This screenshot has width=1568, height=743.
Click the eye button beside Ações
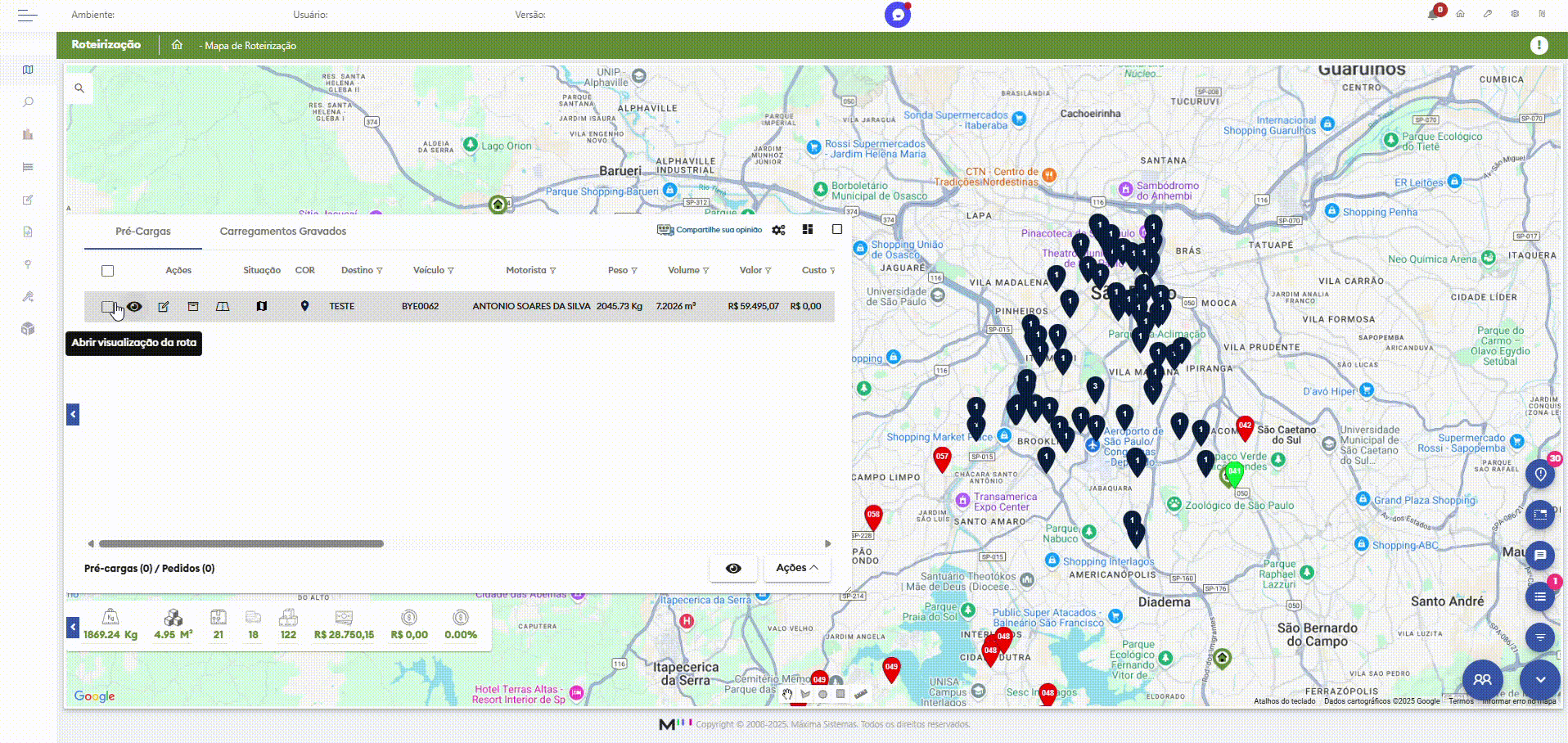(733, 568)
